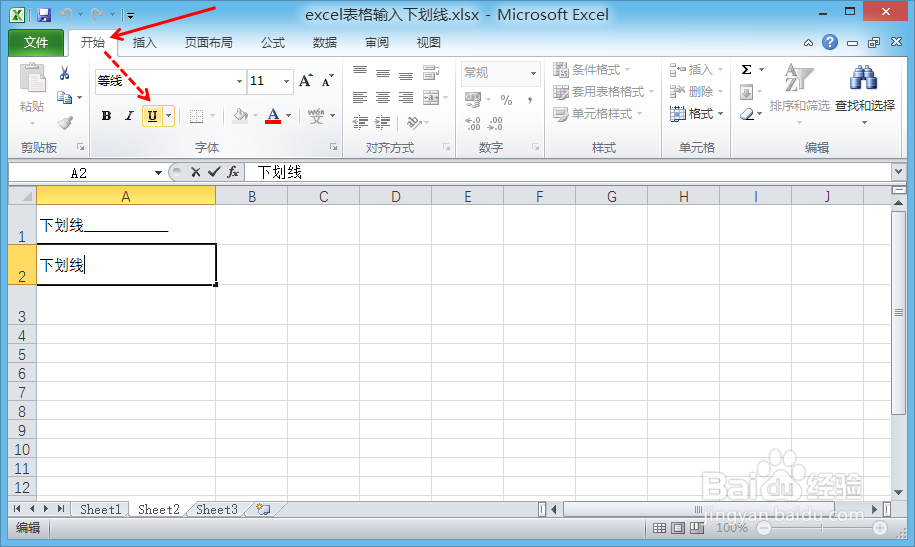Screen dimensions: 915x547
Task: Select the Format Painter brush
Action: click(x=65, y=123)
